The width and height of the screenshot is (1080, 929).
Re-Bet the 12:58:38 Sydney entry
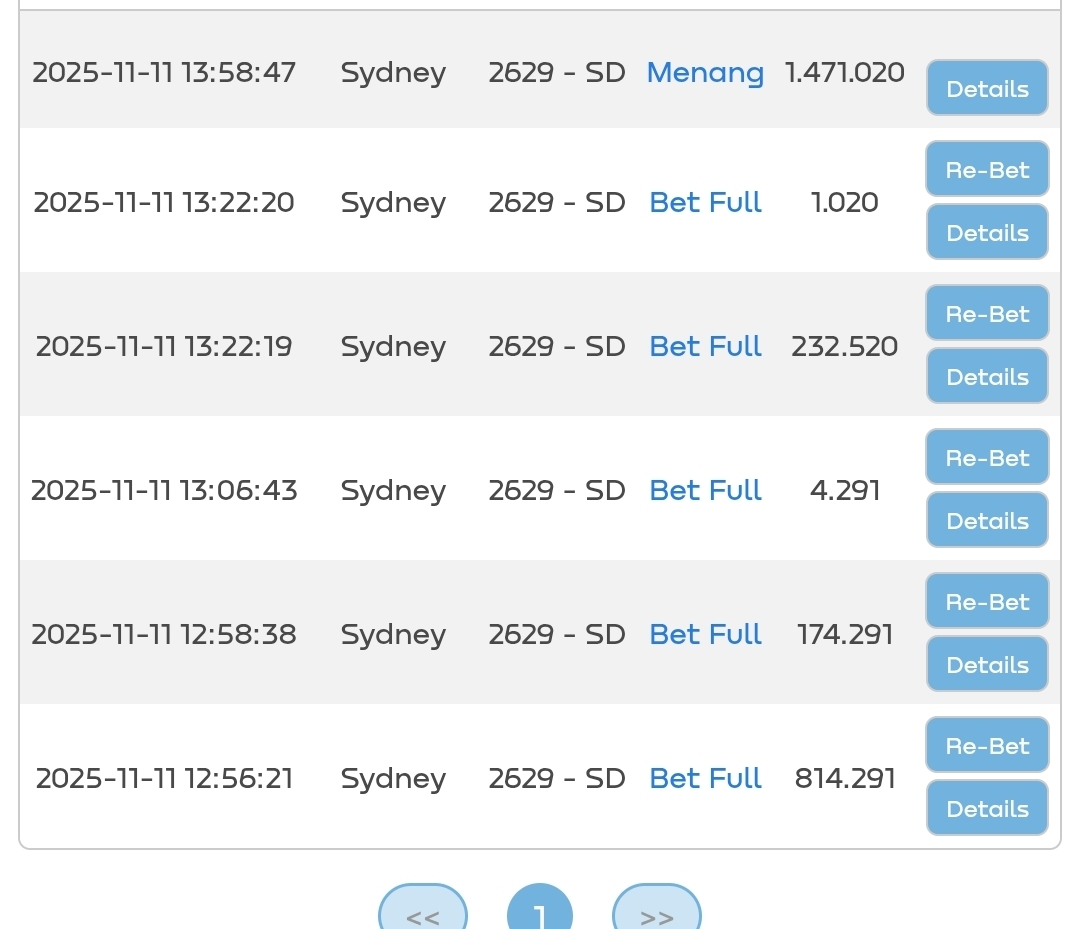point(987,601)
